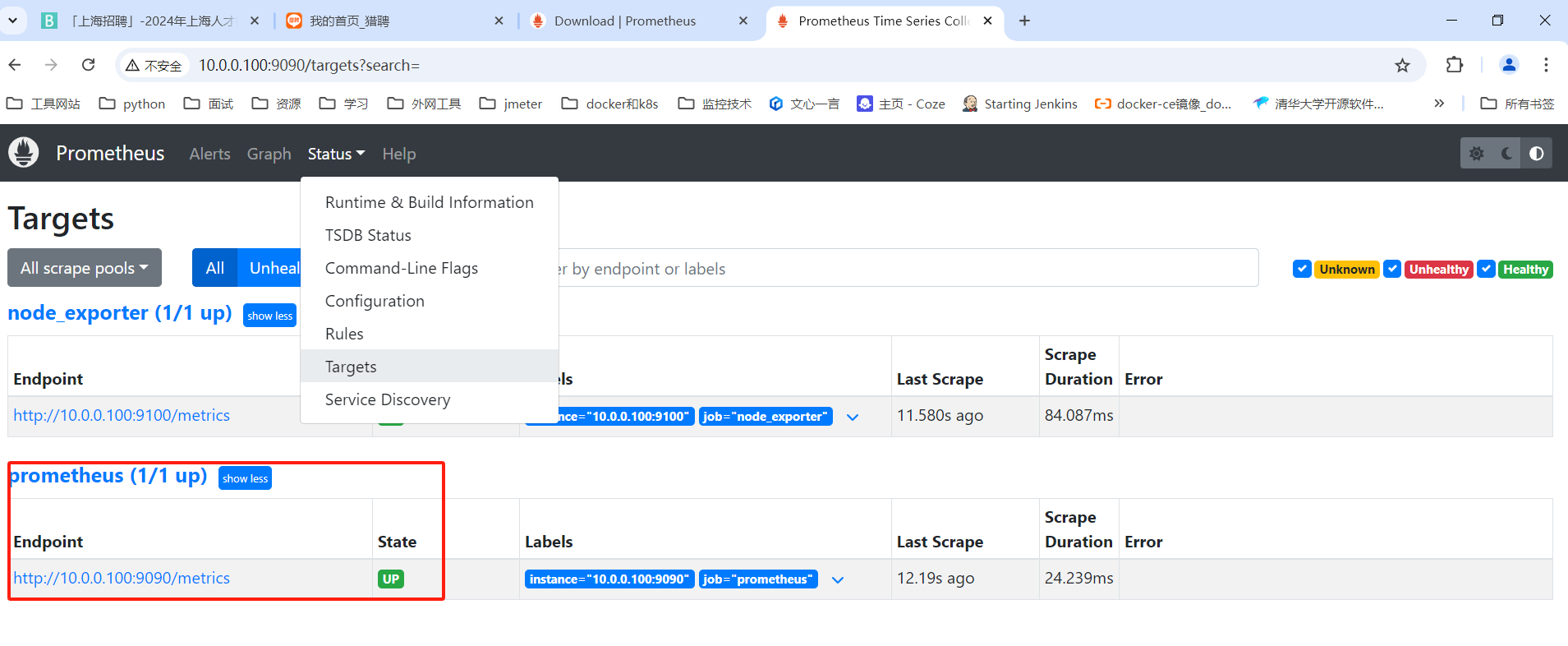Open Configuration from the Status menu
This screenshot has width=1568, height=646.
(x=430, y=301)
